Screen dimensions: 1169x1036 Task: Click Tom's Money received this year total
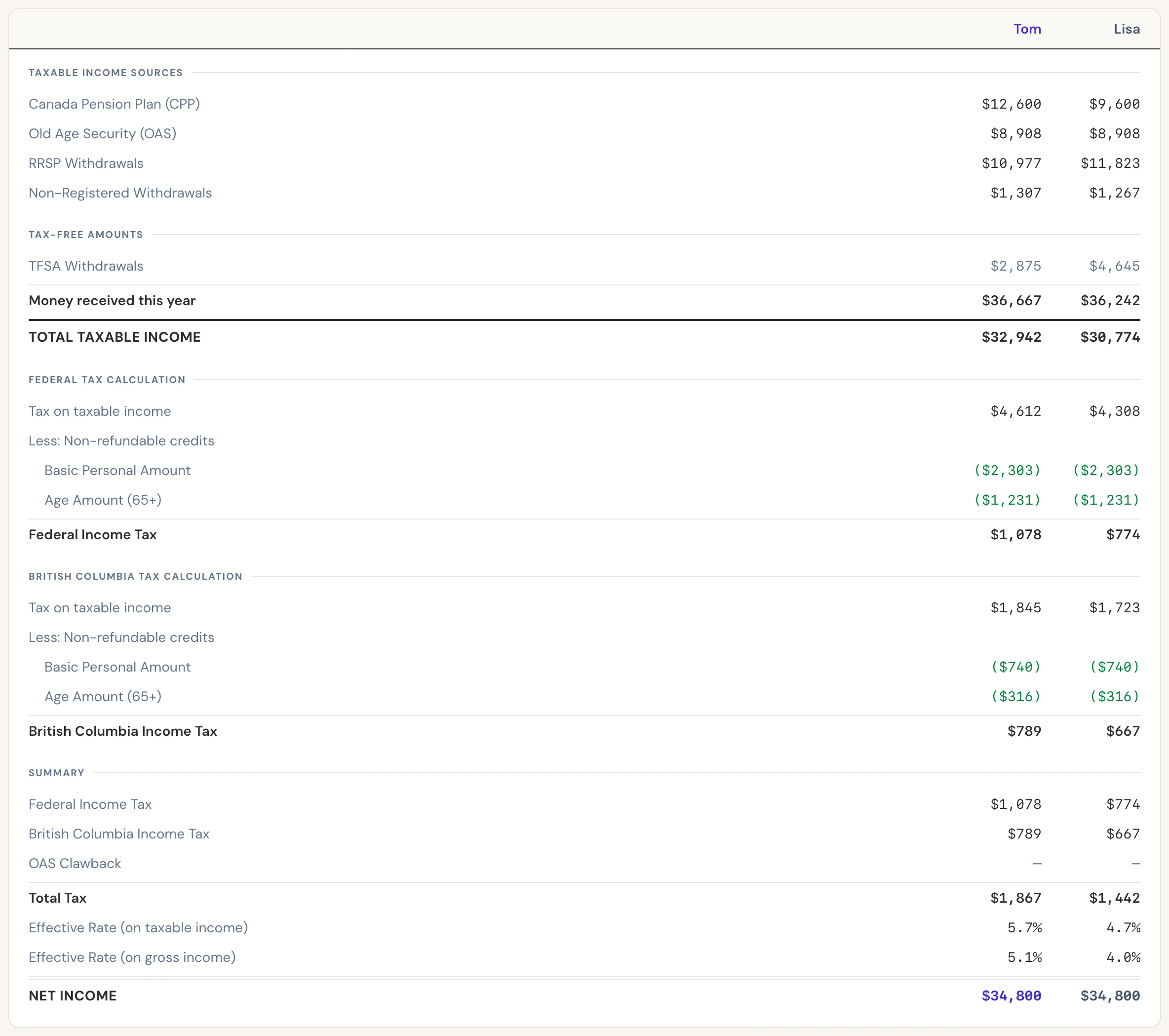[1011, 301]
